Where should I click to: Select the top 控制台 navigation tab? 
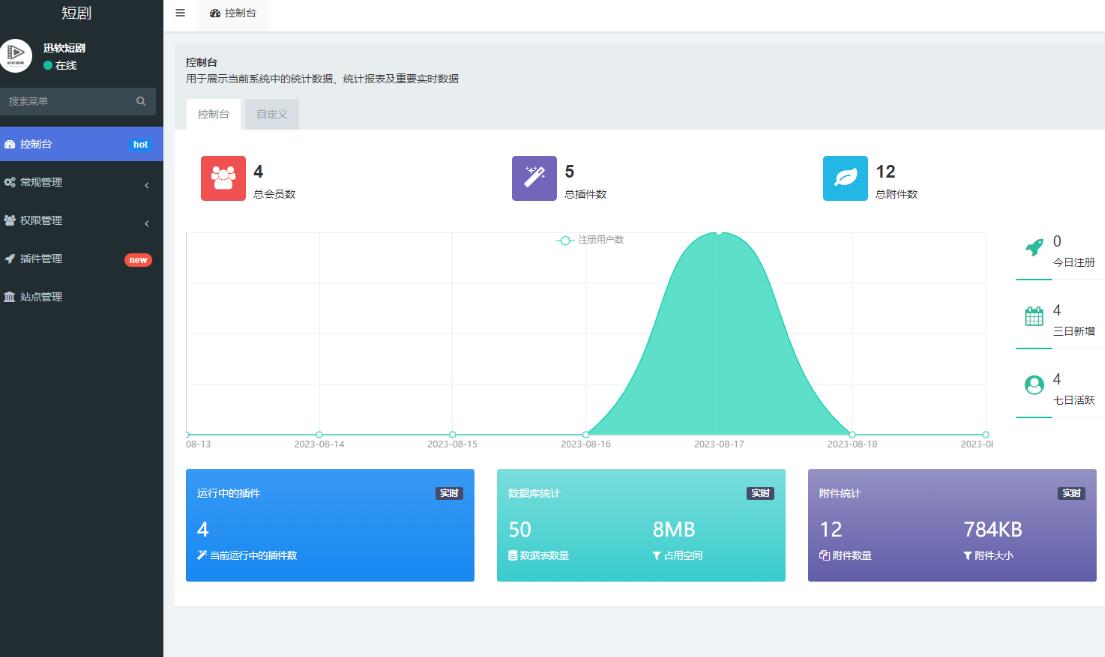tap(233, 13)
